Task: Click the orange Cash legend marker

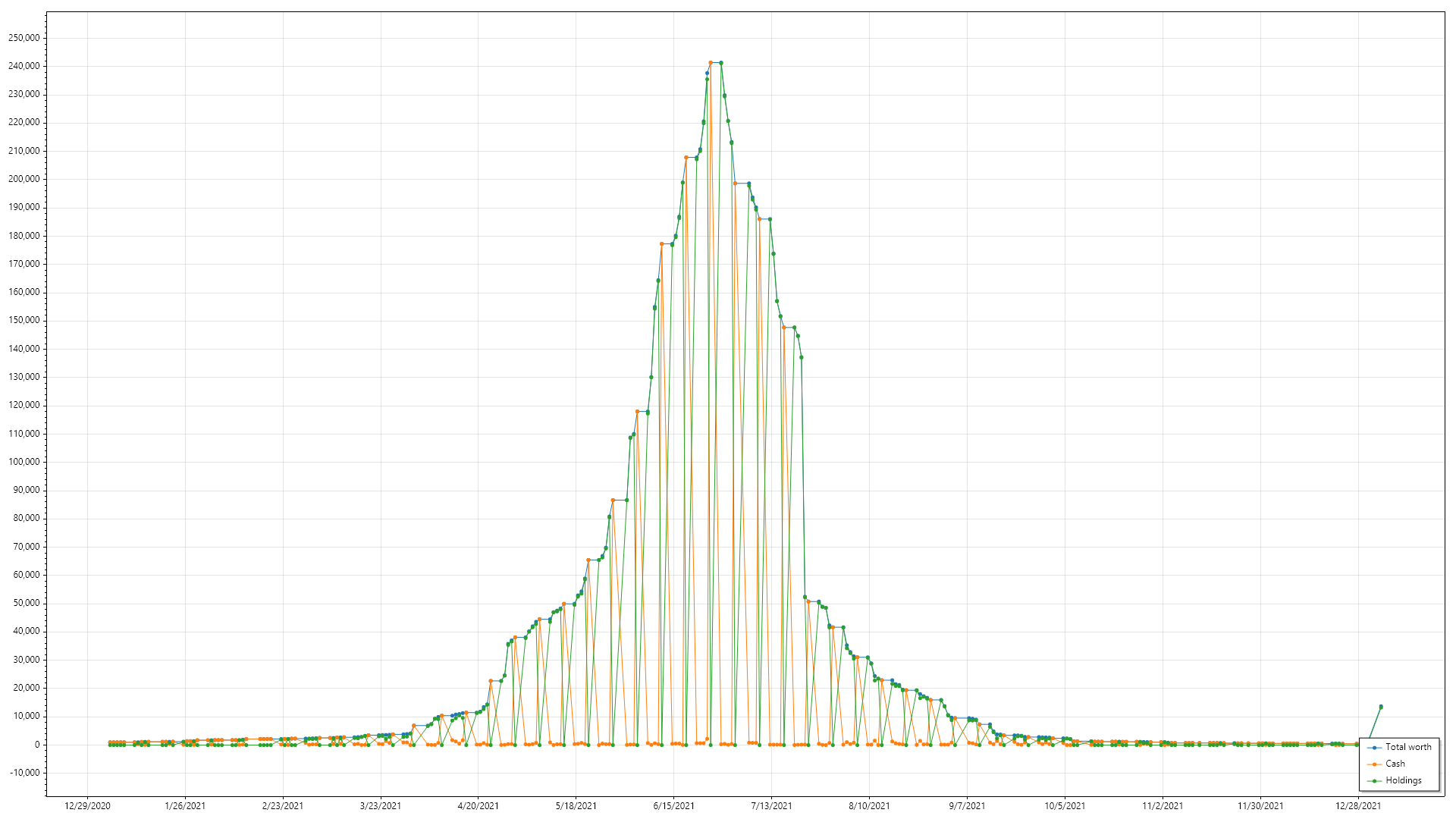Action: click(1375, 764)
